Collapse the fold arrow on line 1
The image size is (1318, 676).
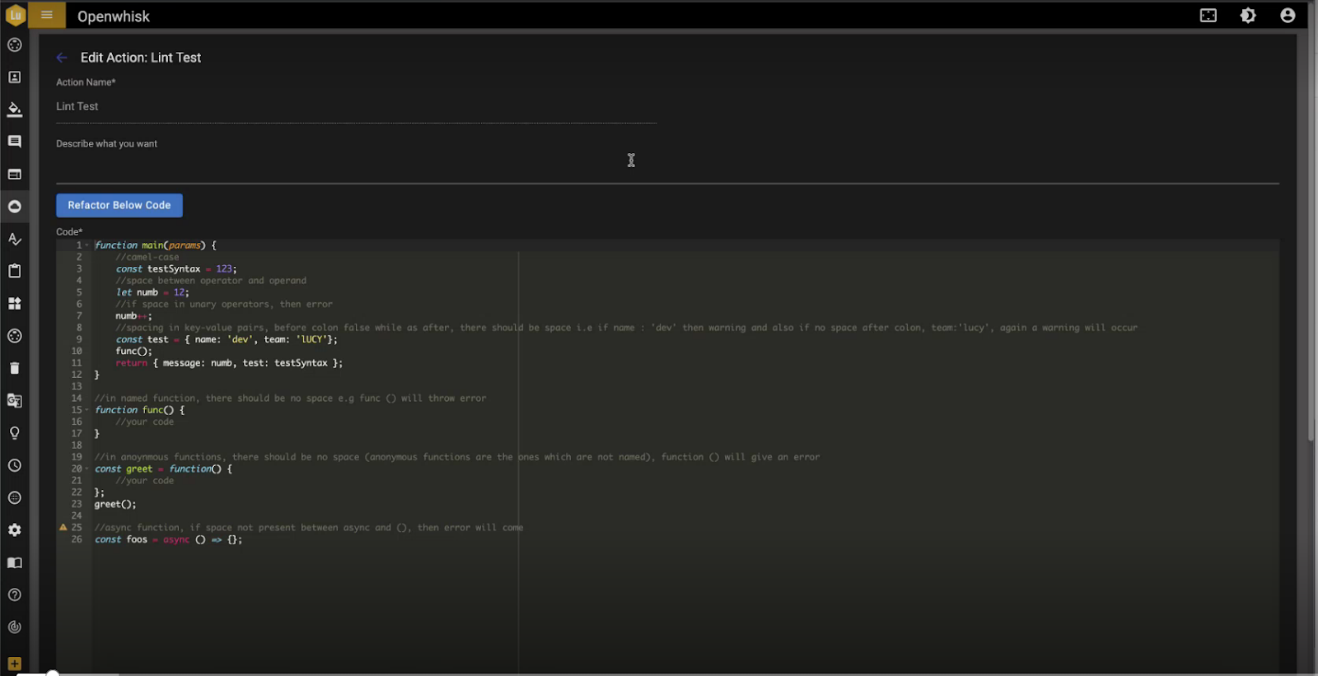click(x=88, y=245)
